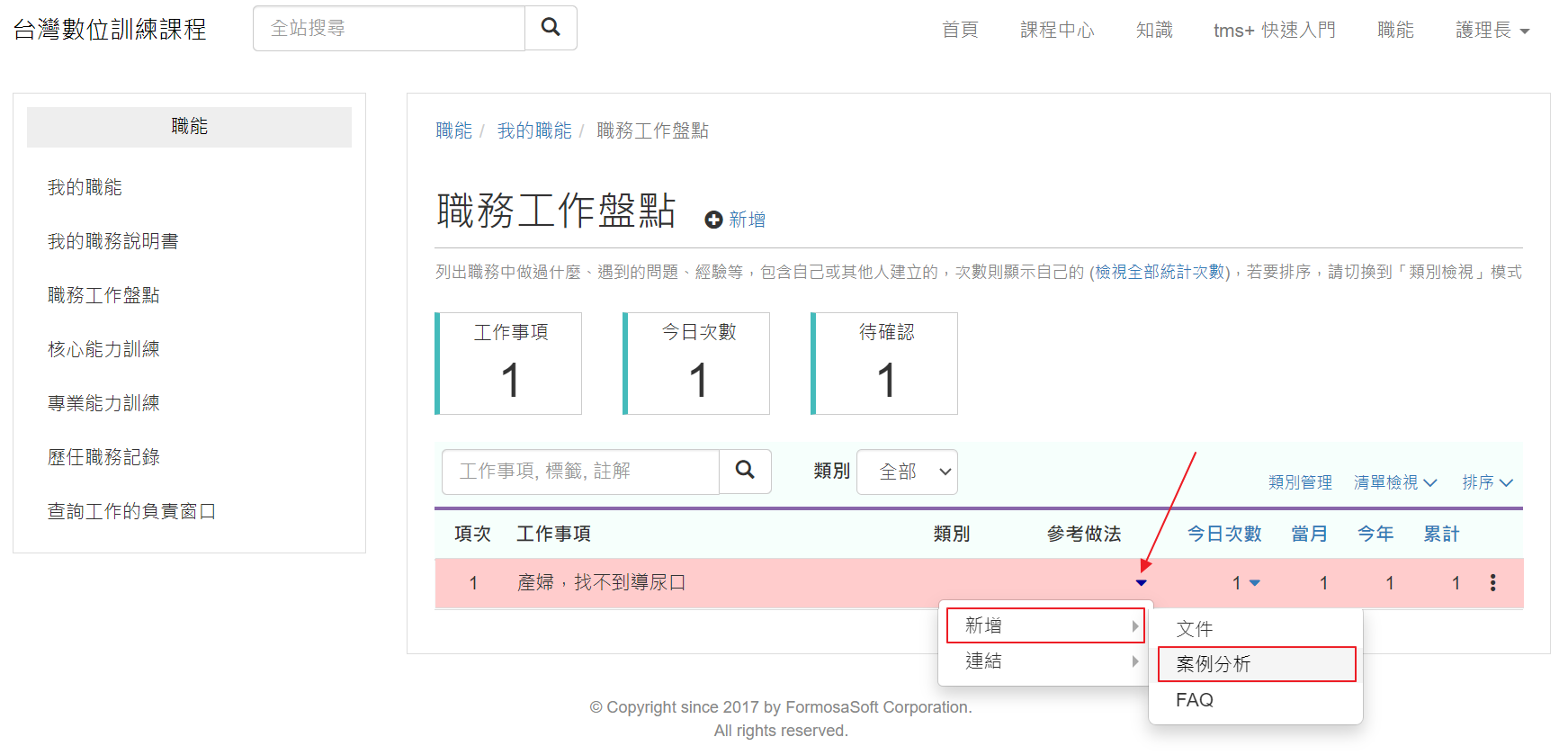Expand the 排序 sort menu

pyautogui.click(x=1487, y=482)
